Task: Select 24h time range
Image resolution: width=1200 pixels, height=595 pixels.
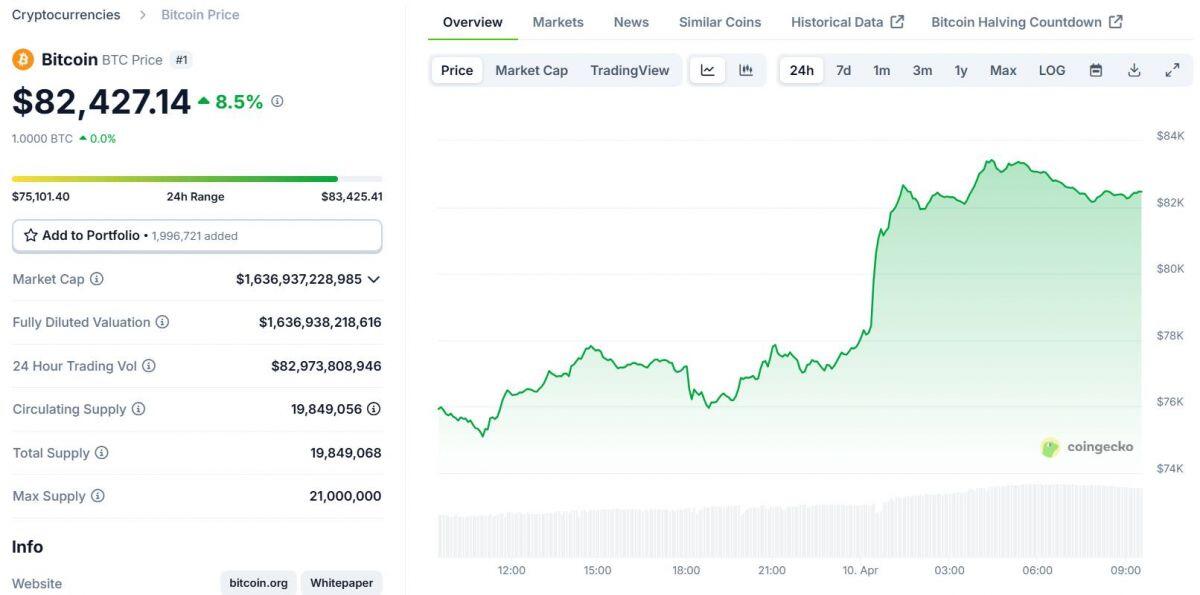Action: (802, 70)
